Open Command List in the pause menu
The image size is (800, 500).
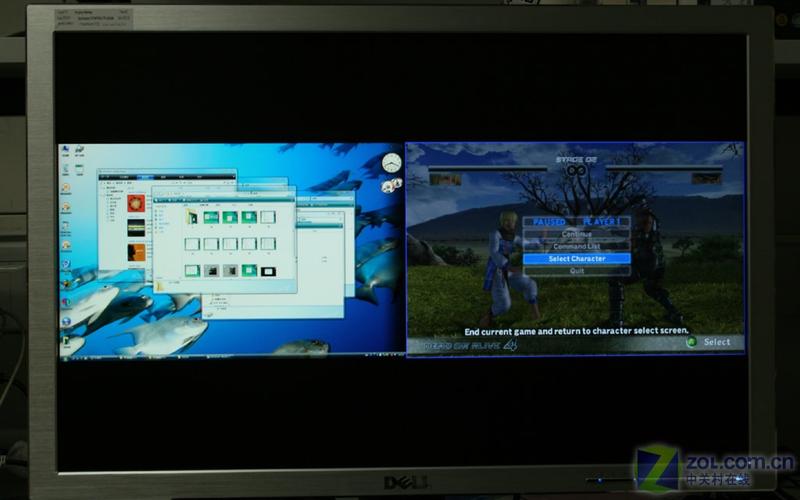pyautogui.click(x=577, y=246)
